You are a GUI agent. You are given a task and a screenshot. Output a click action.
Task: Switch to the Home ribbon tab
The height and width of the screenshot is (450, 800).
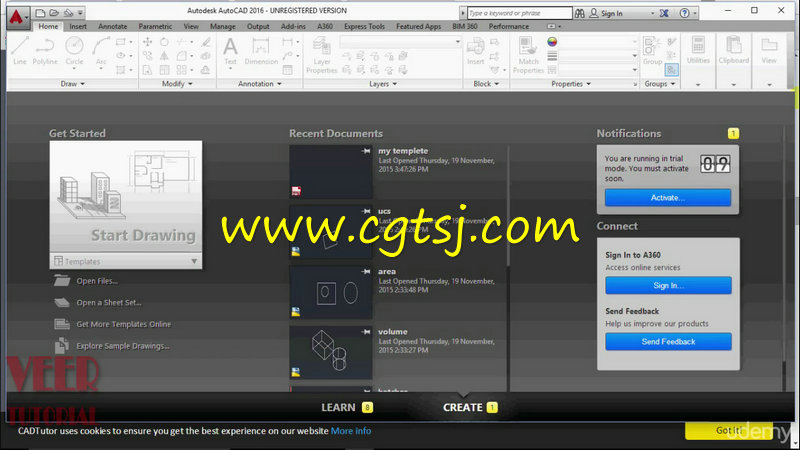48,26
